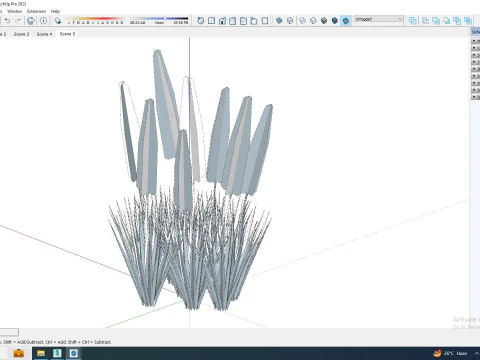Open the Extensions menu
Image resolution: width=480 pixels, height=360 pixels.
point(36,11)
